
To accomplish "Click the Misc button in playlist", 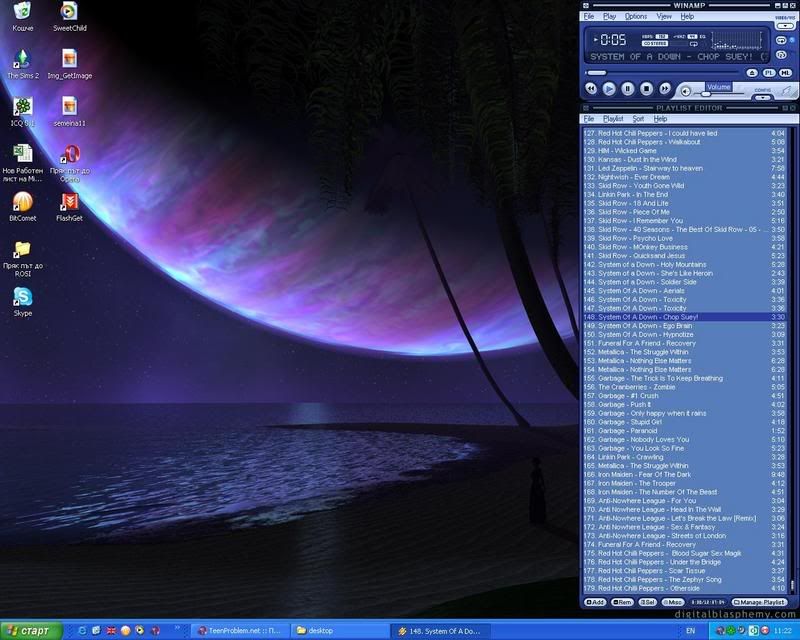I will pyautogui.click(x=673, y=602).
